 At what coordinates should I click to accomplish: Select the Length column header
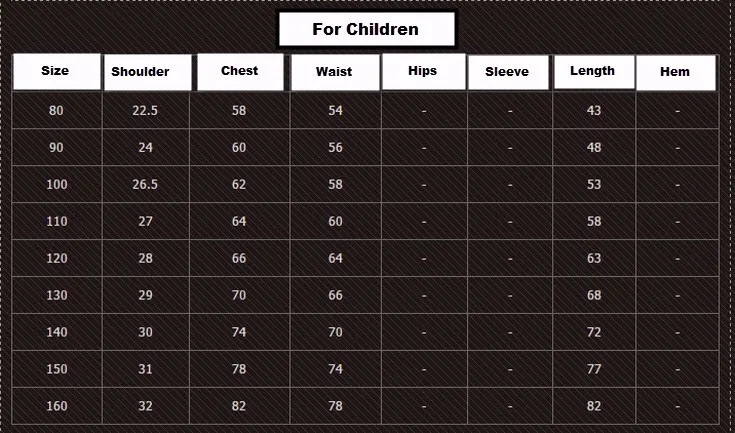(x=594, y=71)
